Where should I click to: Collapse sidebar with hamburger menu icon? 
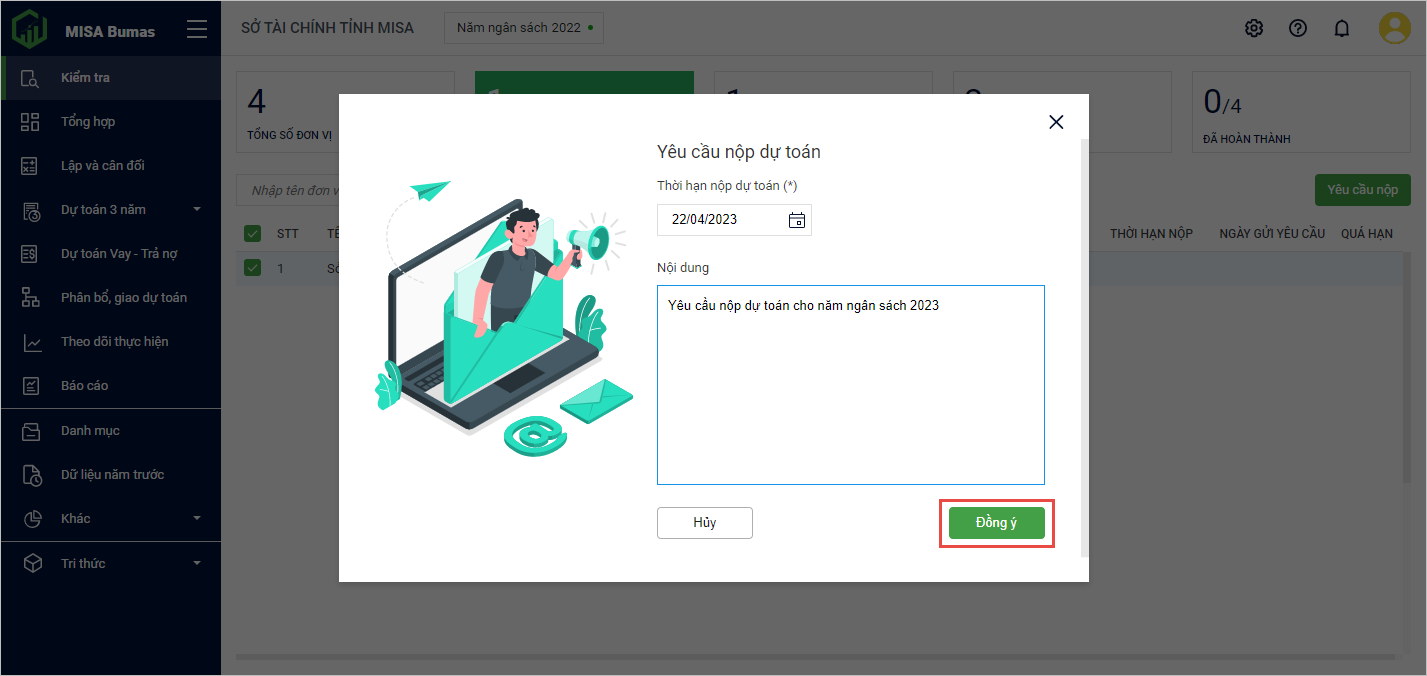197,30
